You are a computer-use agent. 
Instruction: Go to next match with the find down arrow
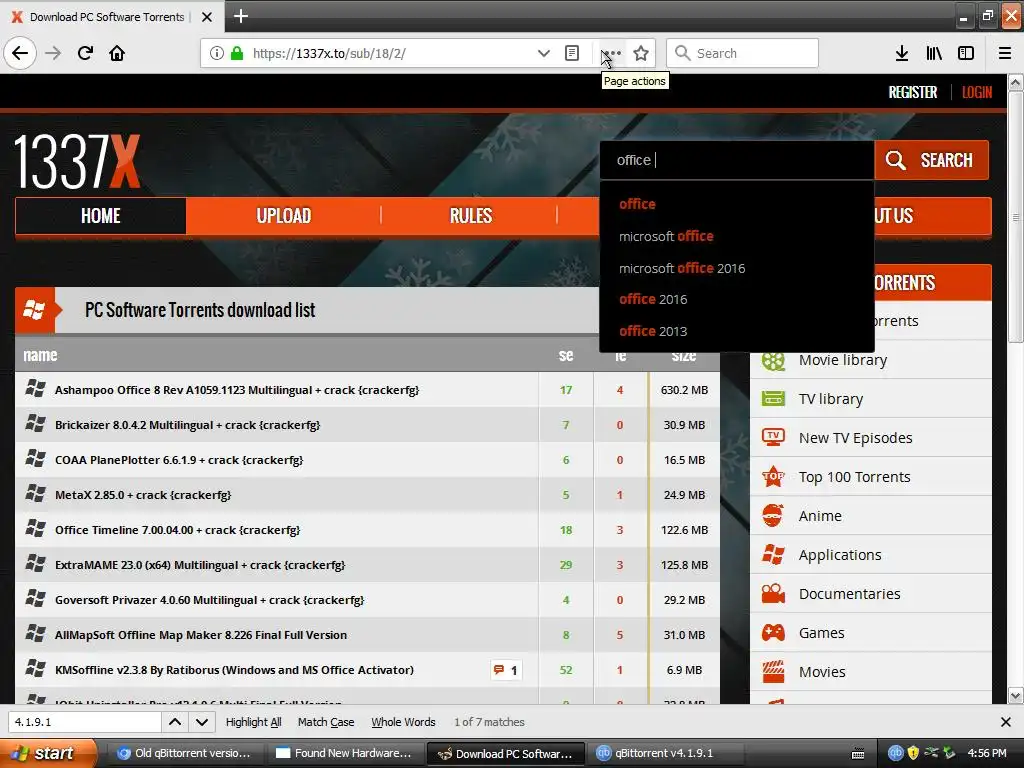pos(202,722)
